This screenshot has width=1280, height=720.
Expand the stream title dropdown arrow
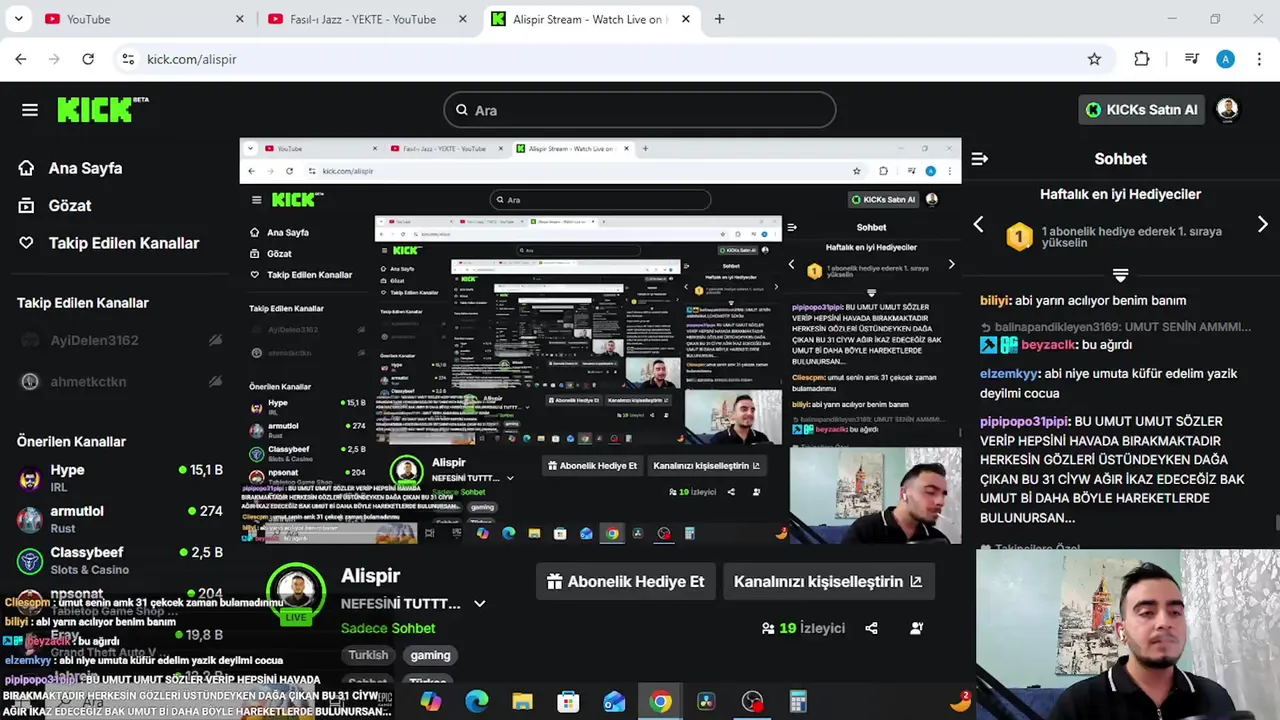pos(479,604)
